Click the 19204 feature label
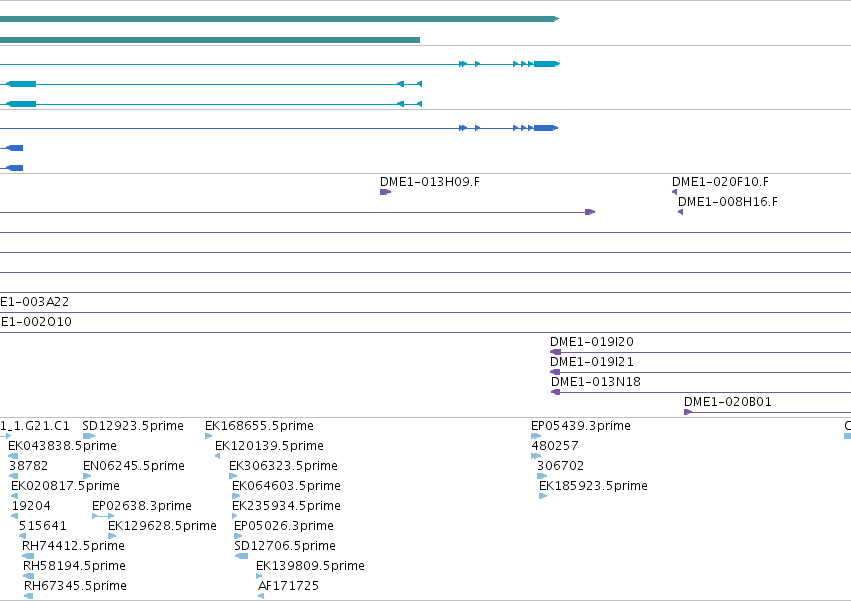This screenshot has height=601, width=851. click(x=31, y=506)
